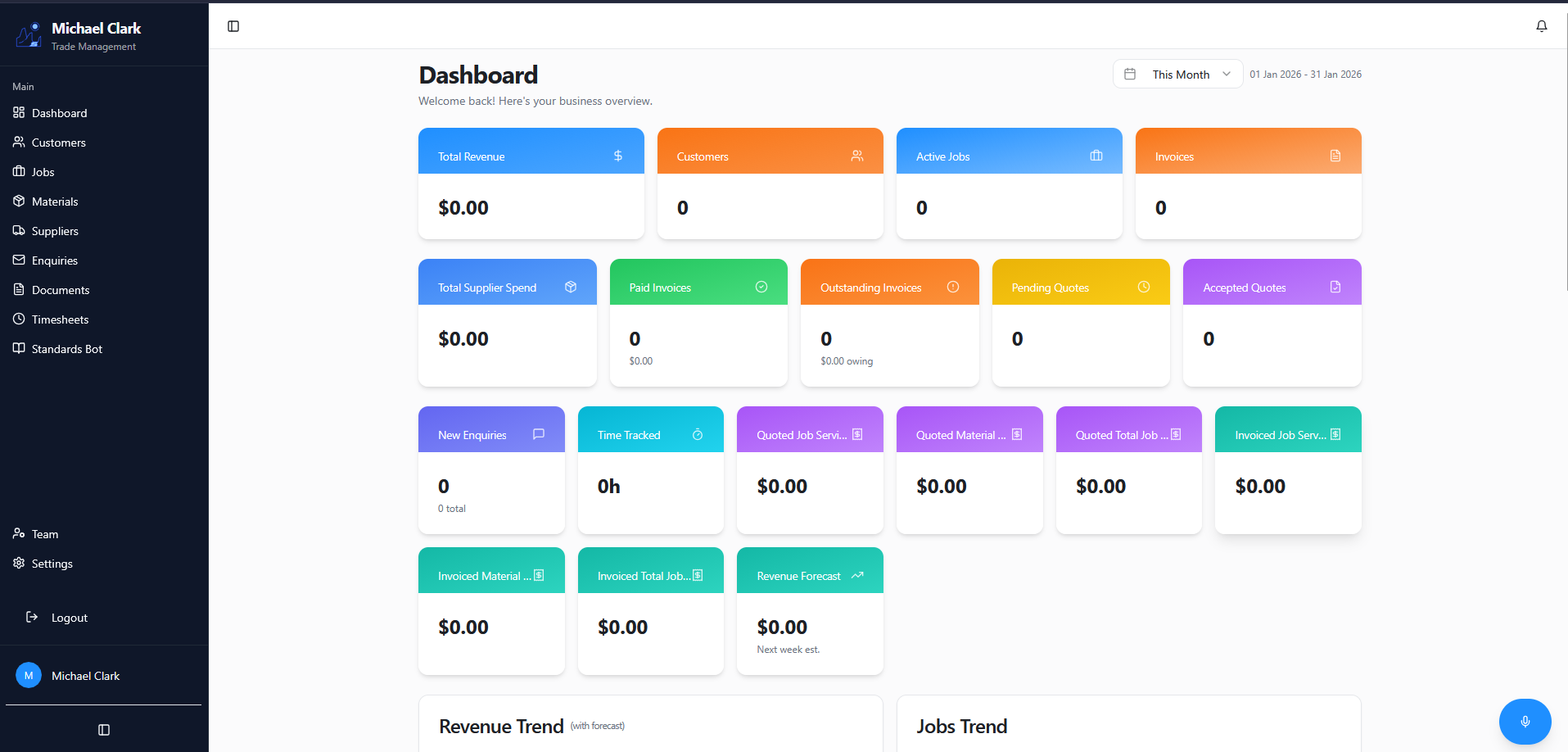Click the calendar icon beside This Month

tap(1130, 74)
